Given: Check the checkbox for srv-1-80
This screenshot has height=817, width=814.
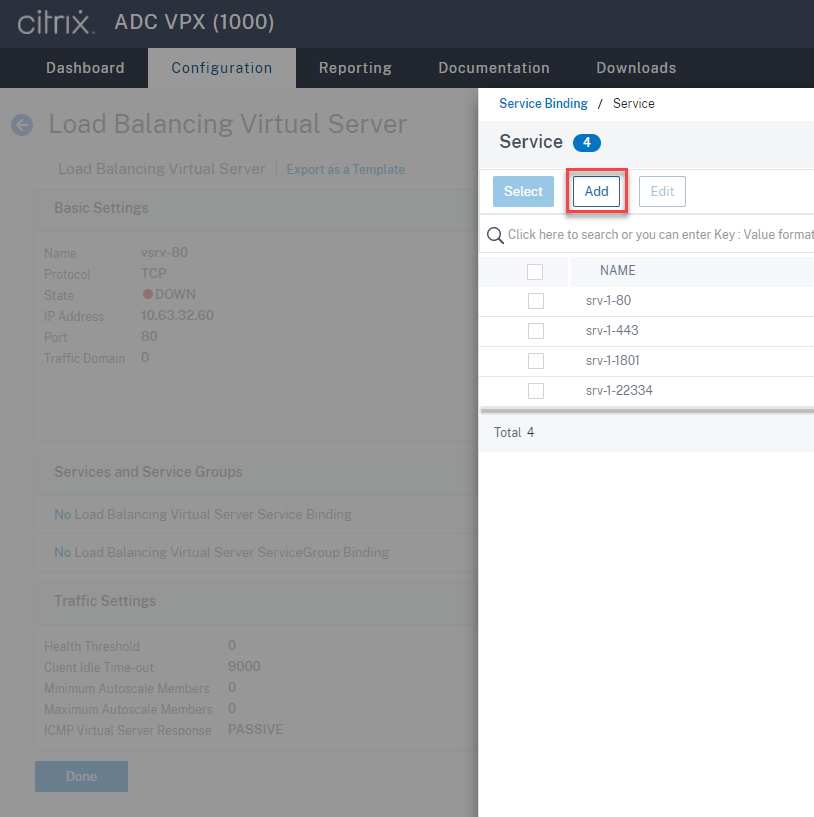Looking at the screenshot, I should tap(535, 300).
